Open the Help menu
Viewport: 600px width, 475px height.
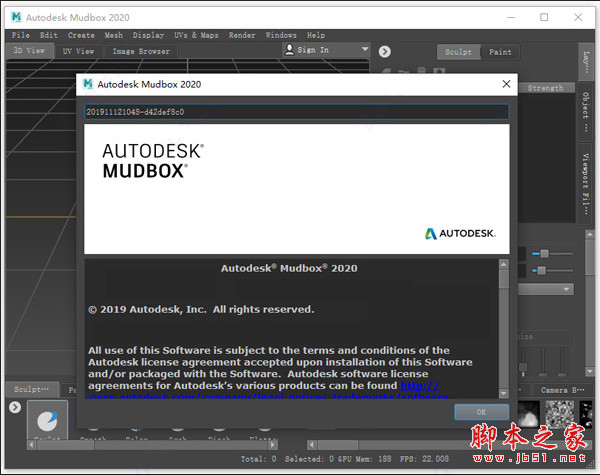(316, 35)
